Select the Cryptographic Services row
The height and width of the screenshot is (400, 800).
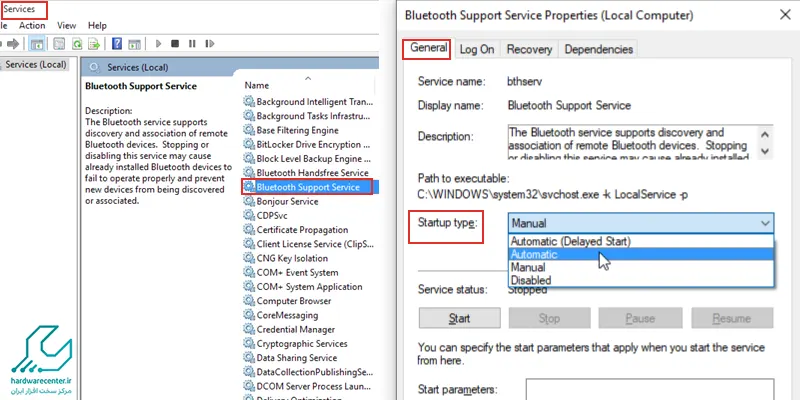(308, 343)
